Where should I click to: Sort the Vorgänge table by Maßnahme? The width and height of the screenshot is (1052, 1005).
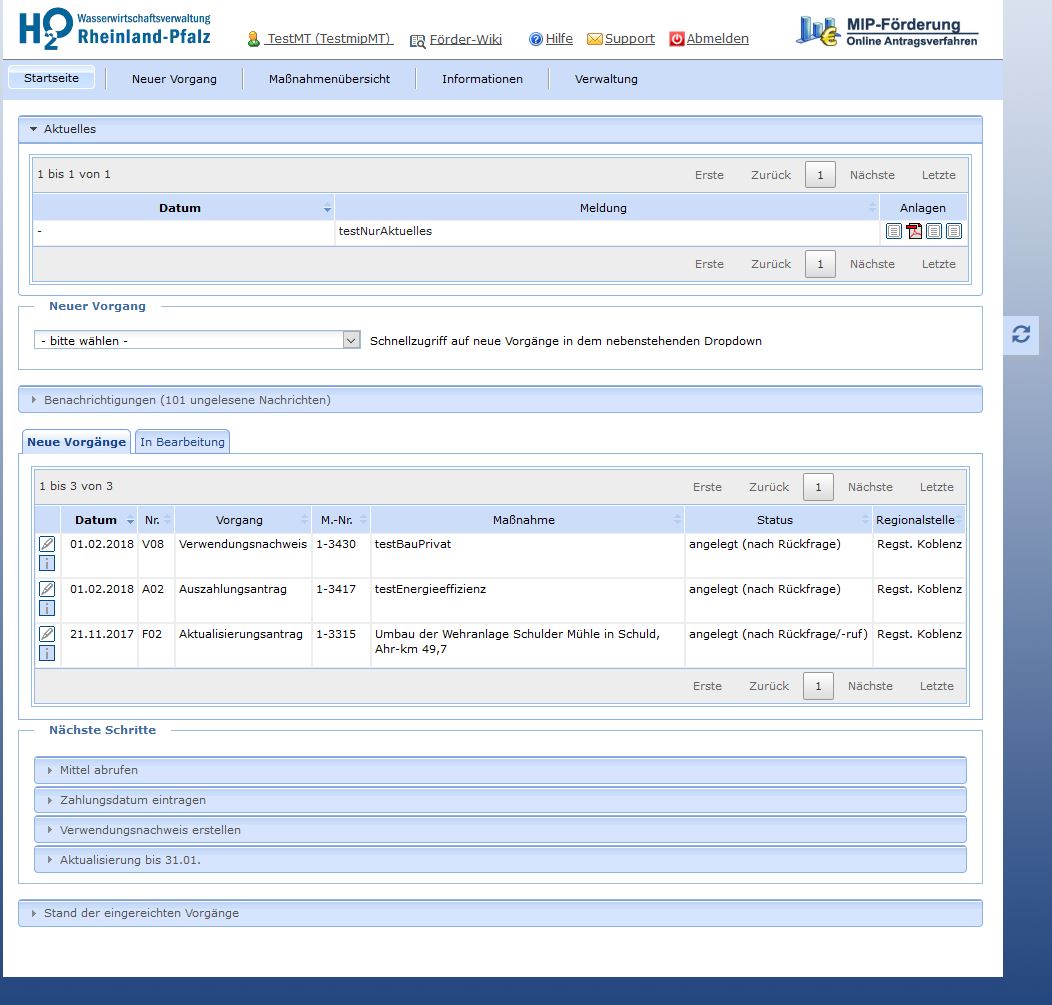click(x=527, y=520)
